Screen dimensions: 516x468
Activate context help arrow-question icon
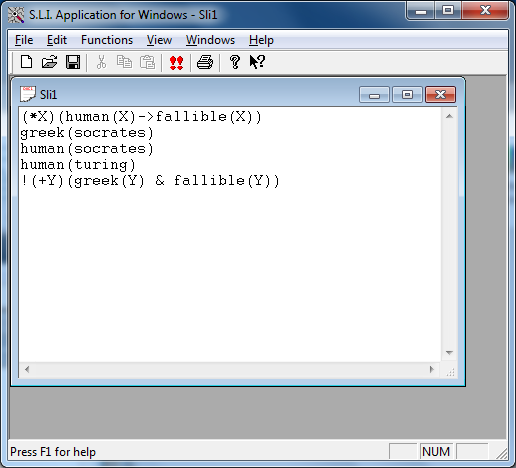click(x=257, y=62)
